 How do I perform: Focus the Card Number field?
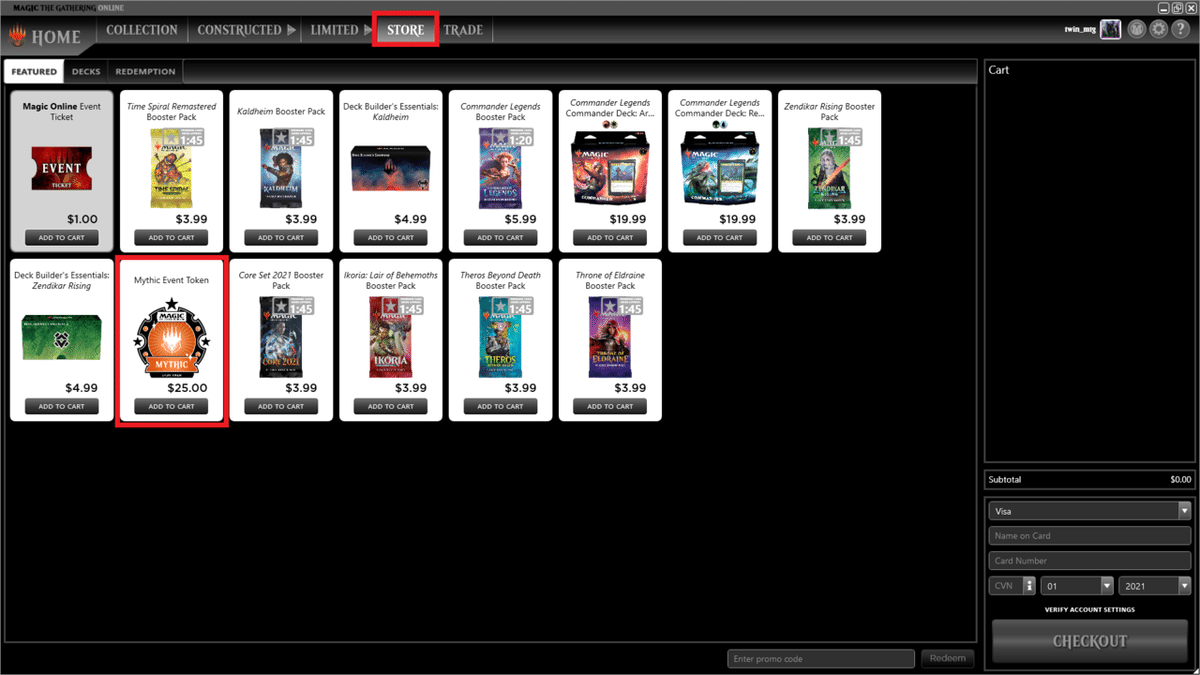click(1090, 561)
